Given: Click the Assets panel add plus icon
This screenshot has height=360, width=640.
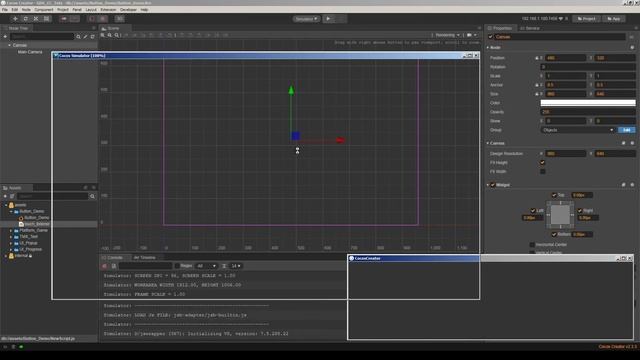Looking at the screenshot, I should [5, 196].
